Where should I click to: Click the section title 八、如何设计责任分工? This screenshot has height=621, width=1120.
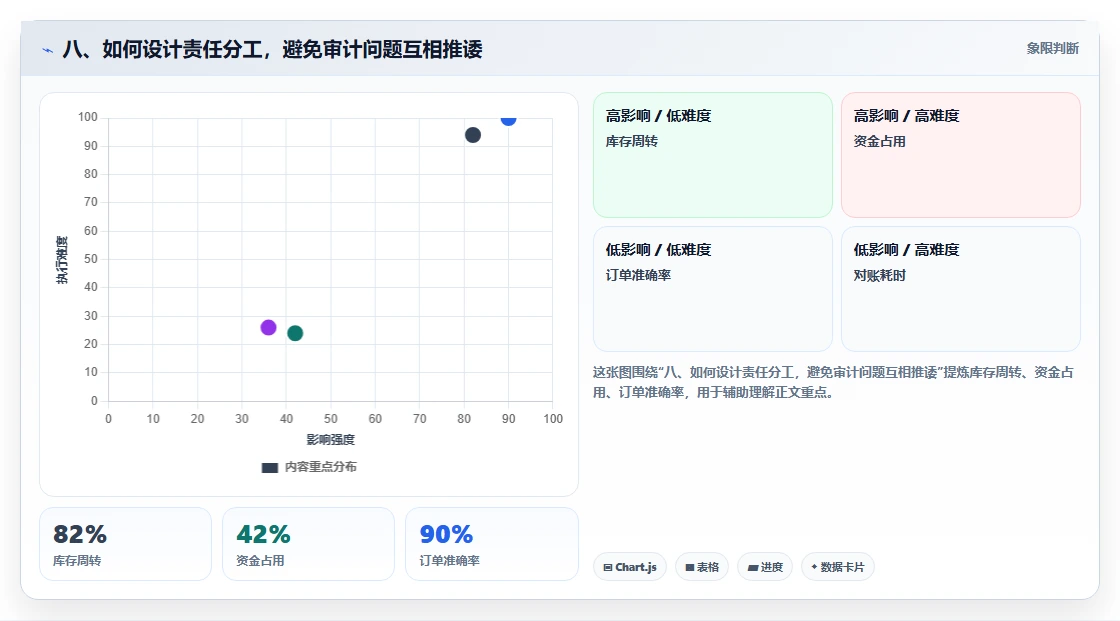click(x=271, y=49)
